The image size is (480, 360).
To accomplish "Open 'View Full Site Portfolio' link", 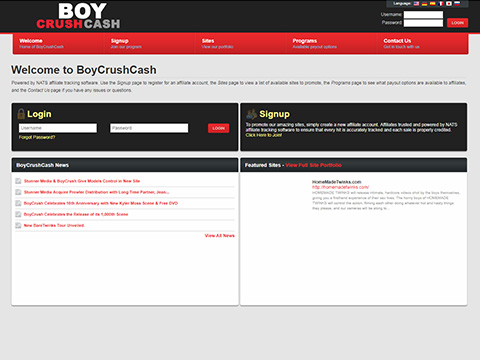I will 313,165.
